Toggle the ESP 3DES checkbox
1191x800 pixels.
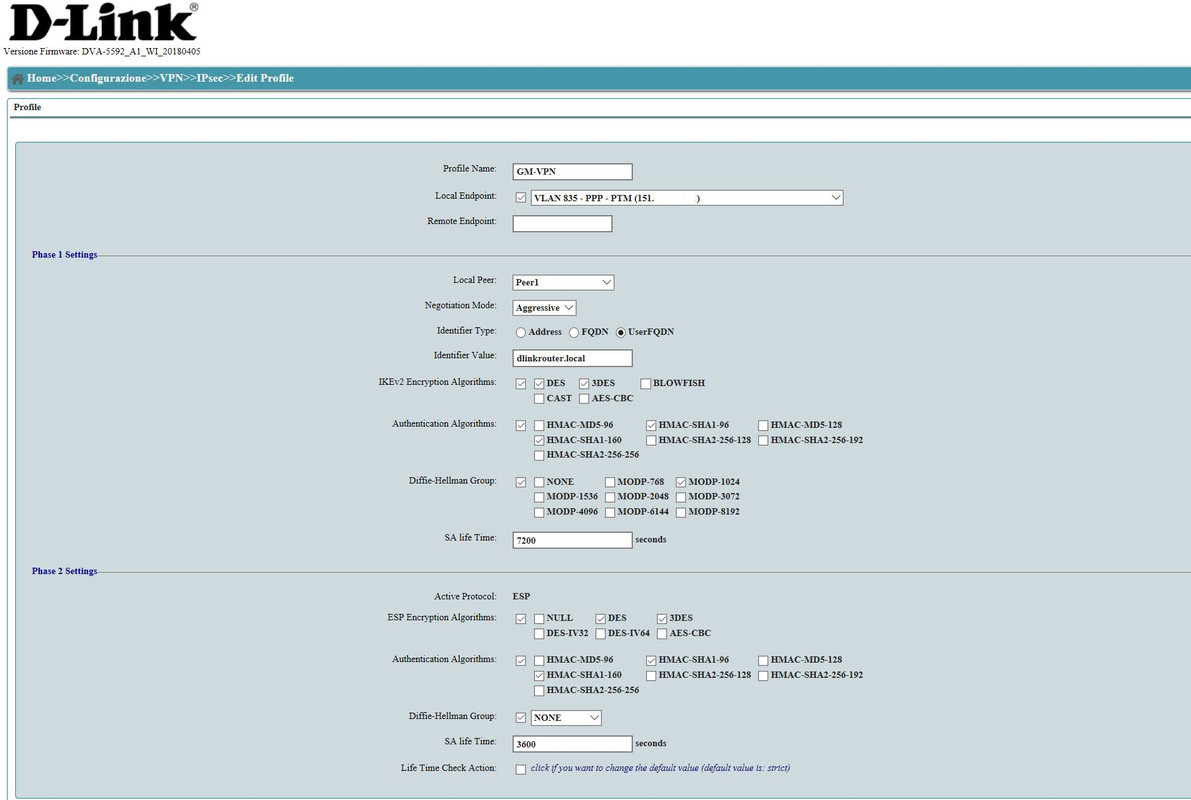coord(662,619)
